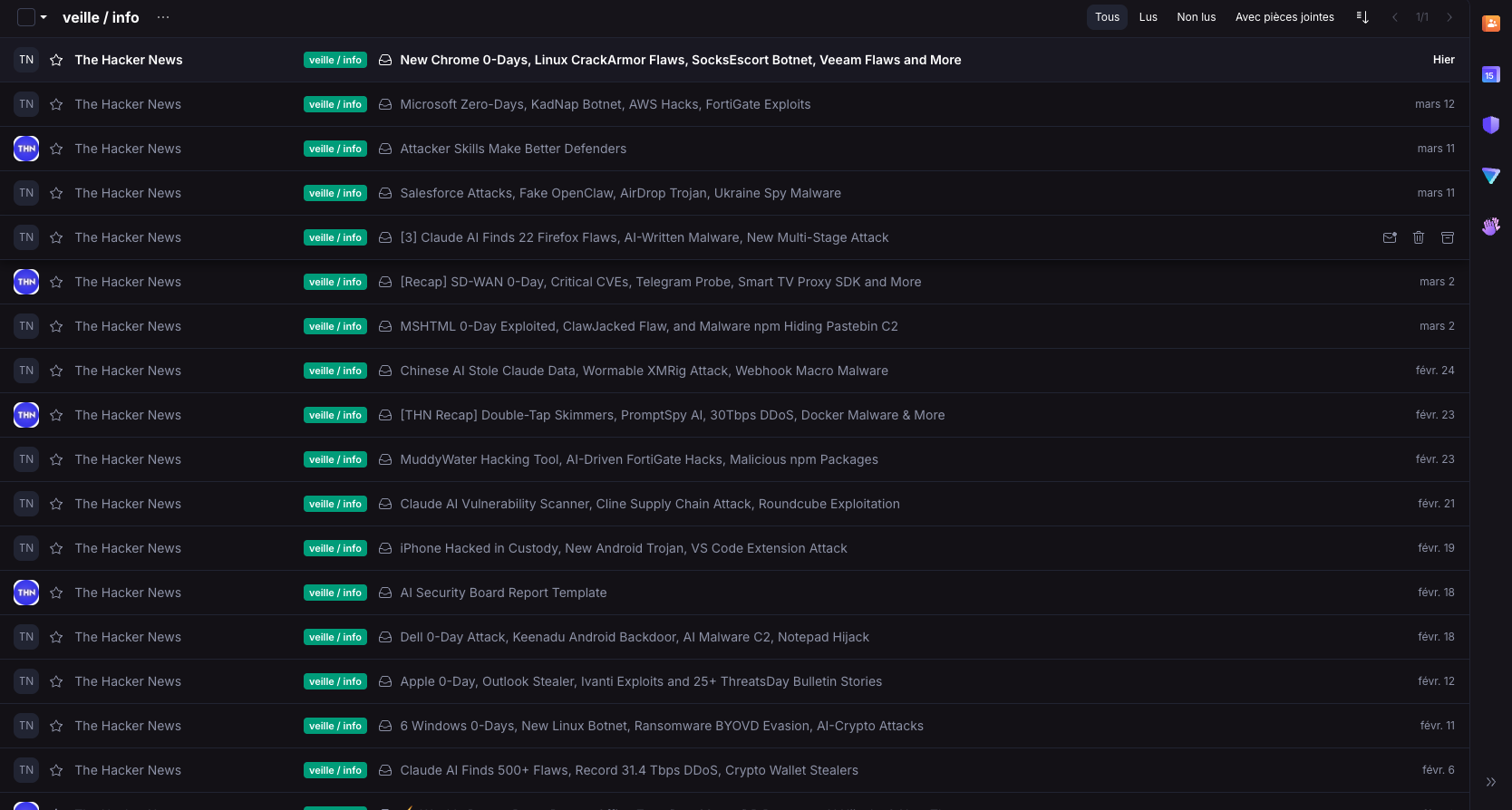Screen dimensions: 1512x810
Task: Delete the Claude AI Finds 22 Firefox Flaws email
Action: pos(1419,237)
